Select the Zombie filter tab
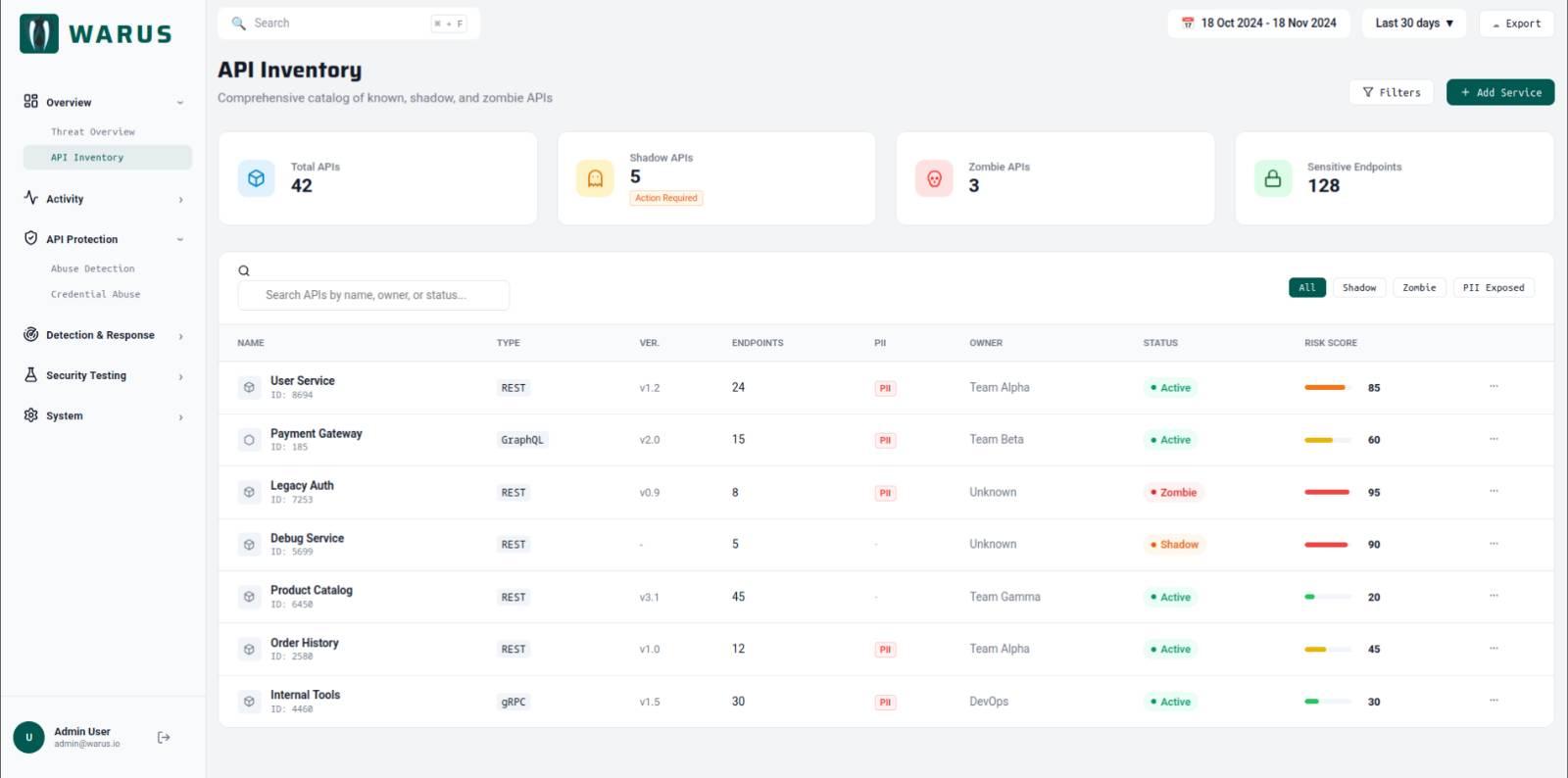Image resolution: width=1568 pixels, height=778 pixels. coord(1419,287)
